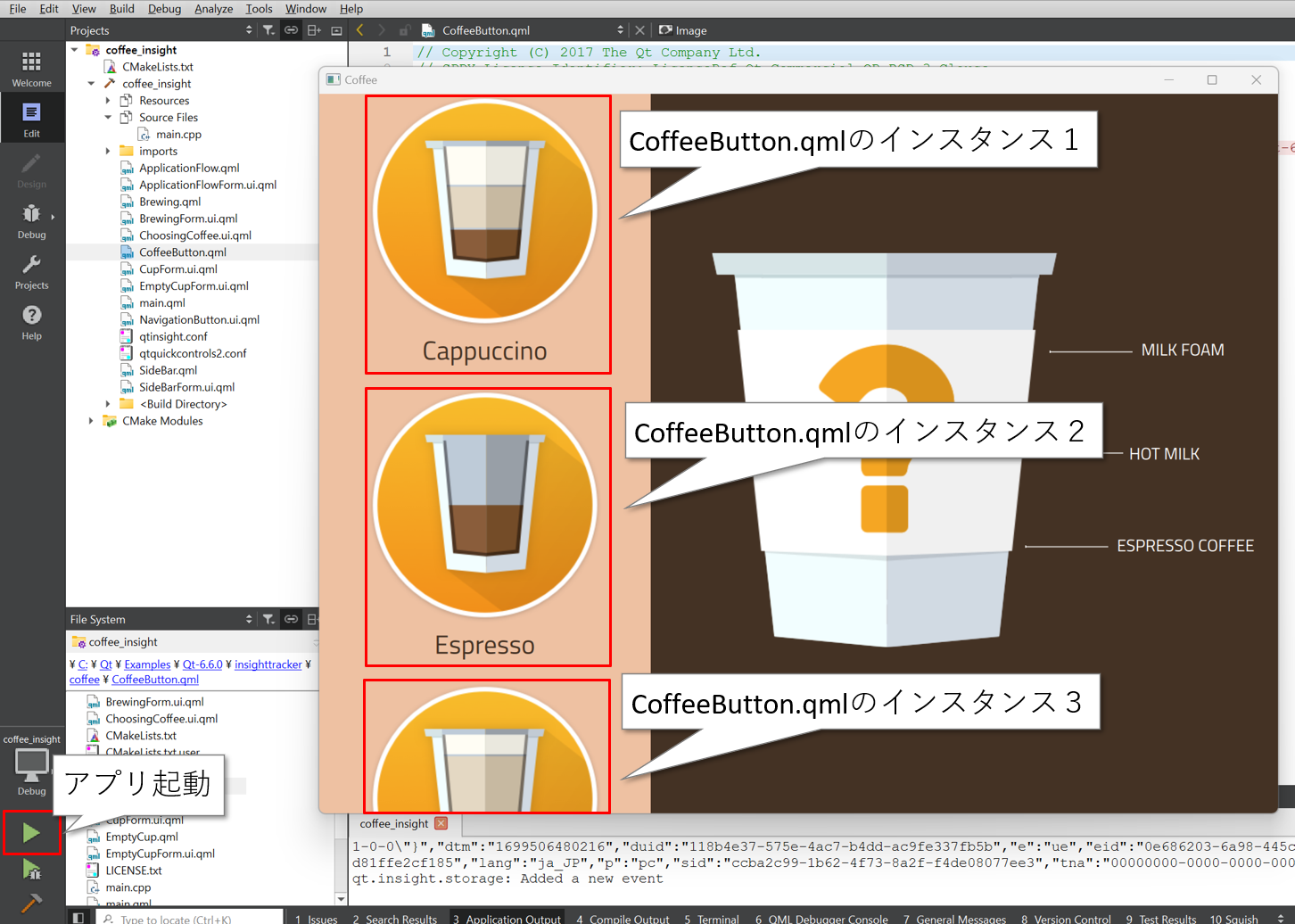Toggle the filter tree button in Projects panel
The height and width of the screenshot is (924, 1295).
click(x=268, y=30)
